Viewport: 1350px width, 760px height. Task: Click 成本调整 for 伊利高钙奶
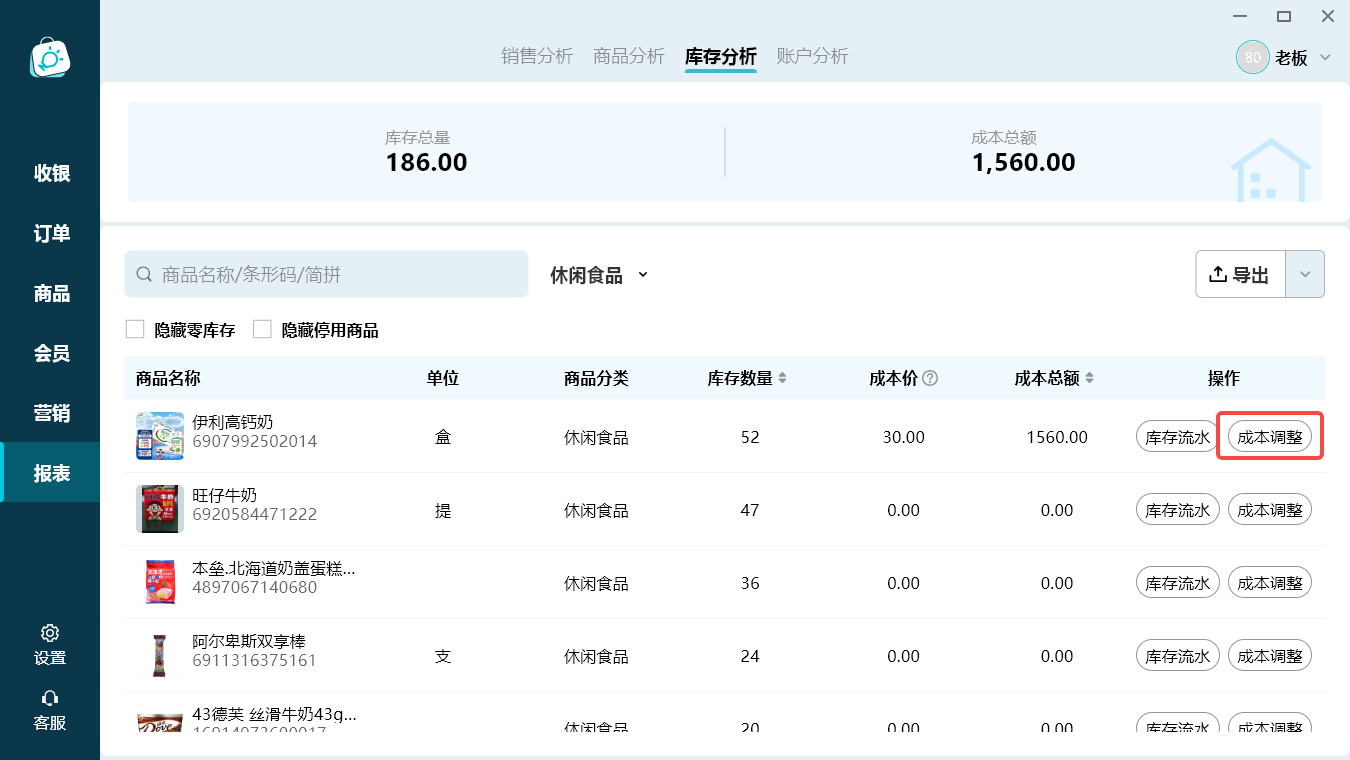(1270, 437)
